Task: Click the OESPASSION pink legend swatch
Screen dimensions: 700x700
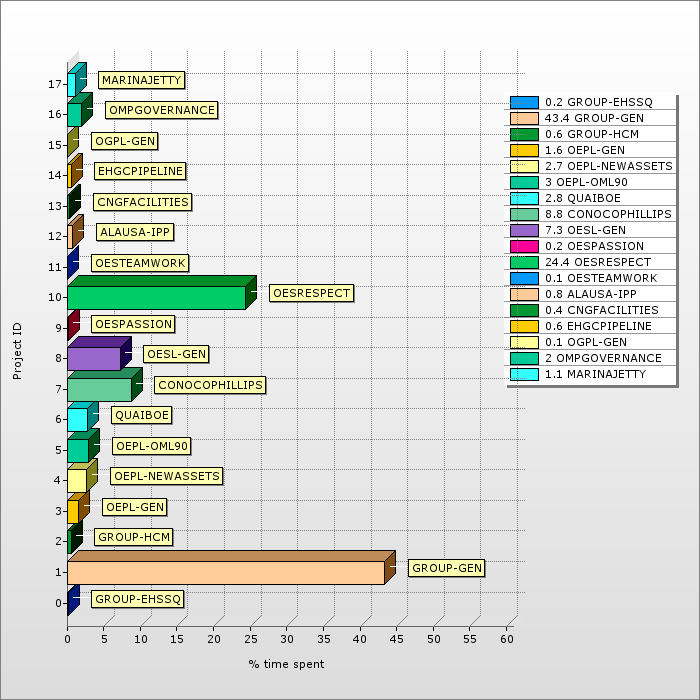Action: [x=524, y=246]
